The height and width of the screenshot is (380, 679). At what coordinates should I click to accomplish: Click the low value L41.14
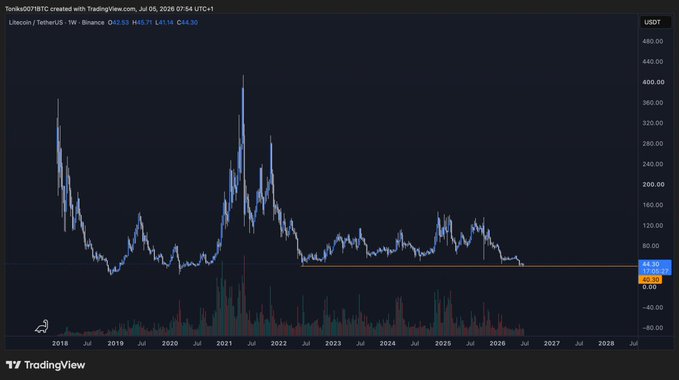click(164, 23)
